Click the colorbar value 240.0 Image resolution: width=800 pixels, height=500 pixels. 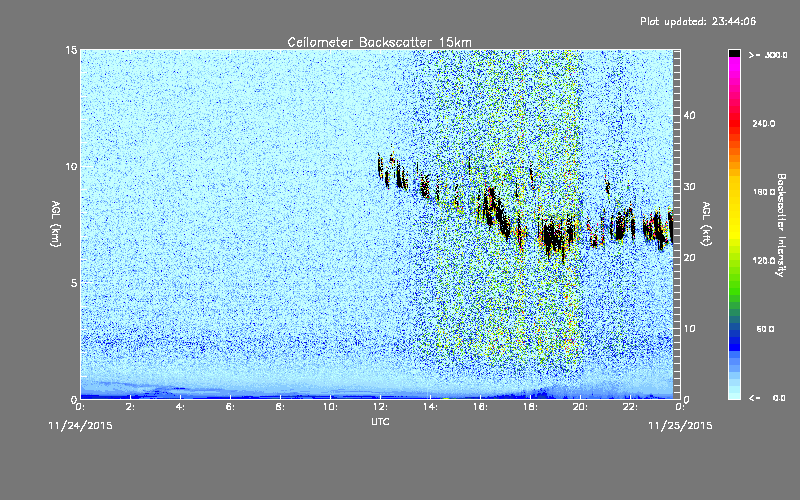pyautogui.click(x=764, y=123)
